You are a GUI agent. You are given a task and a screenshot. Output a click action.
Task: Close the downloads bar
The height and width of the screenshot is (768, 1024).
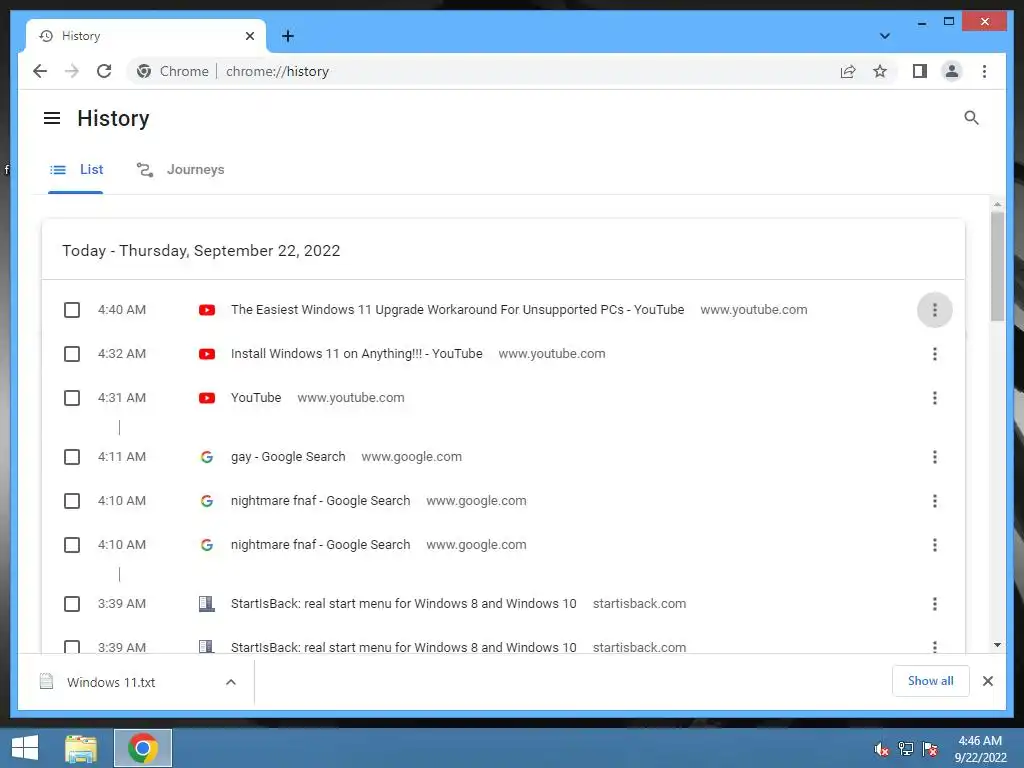tap(987, 681)
